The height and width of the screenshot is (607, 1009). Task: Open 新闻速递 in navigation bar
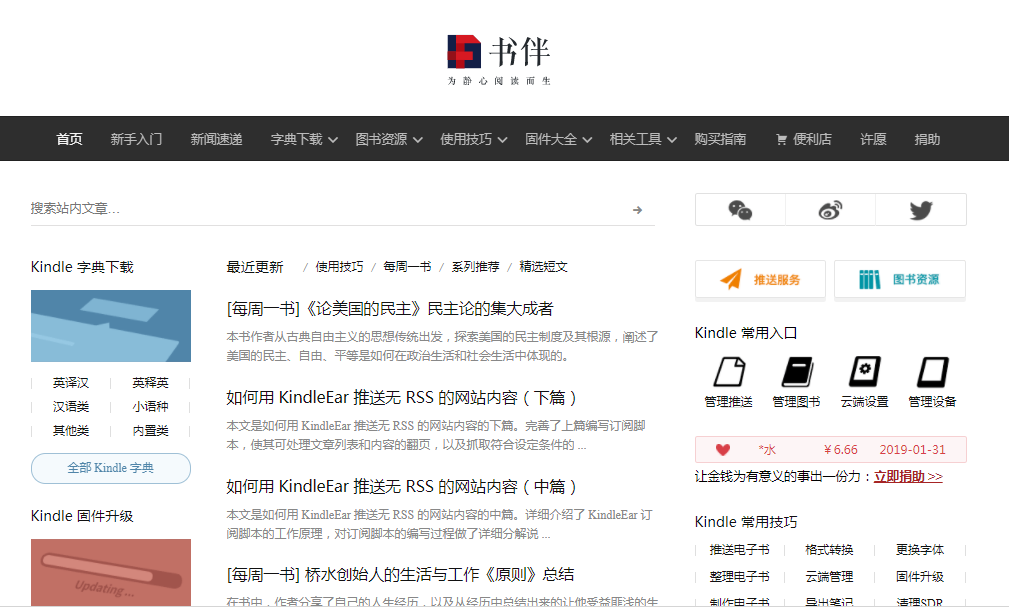216,139
